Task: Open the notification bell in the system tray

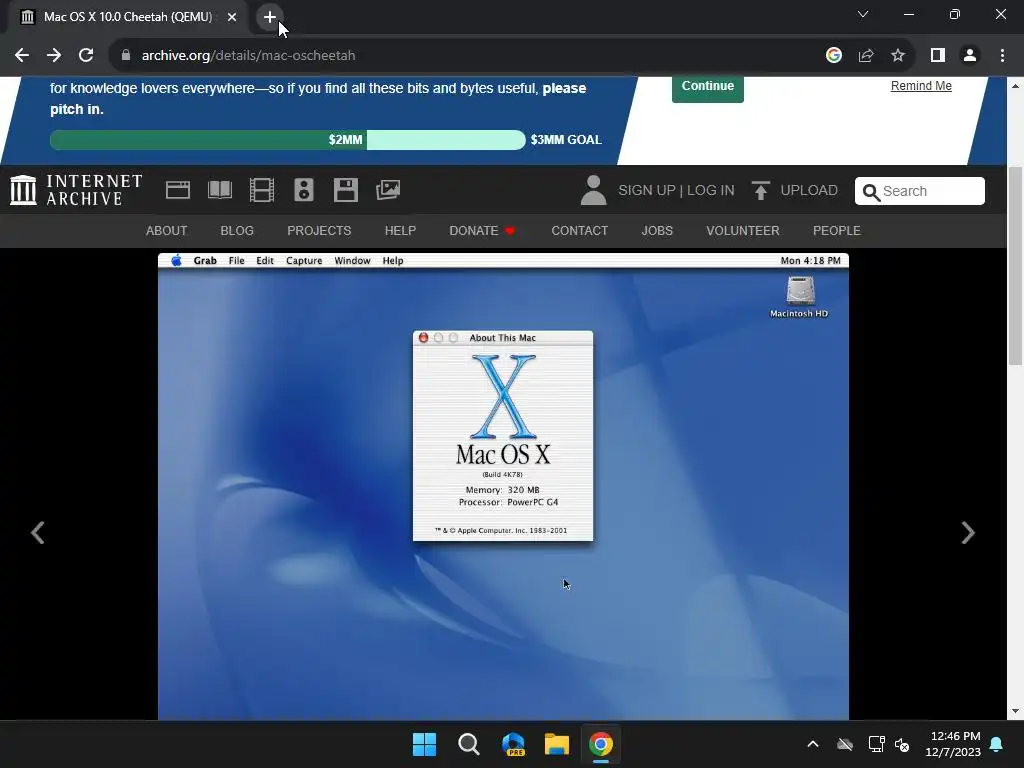Action: (x=997, y=744)
